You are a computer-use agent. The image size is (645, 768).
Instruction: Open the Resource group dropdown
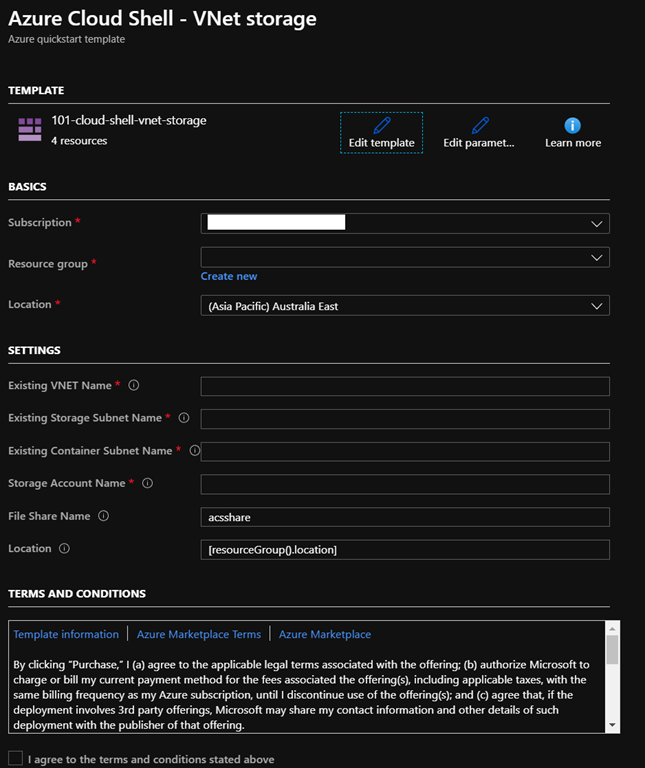[x=597, y=257]
